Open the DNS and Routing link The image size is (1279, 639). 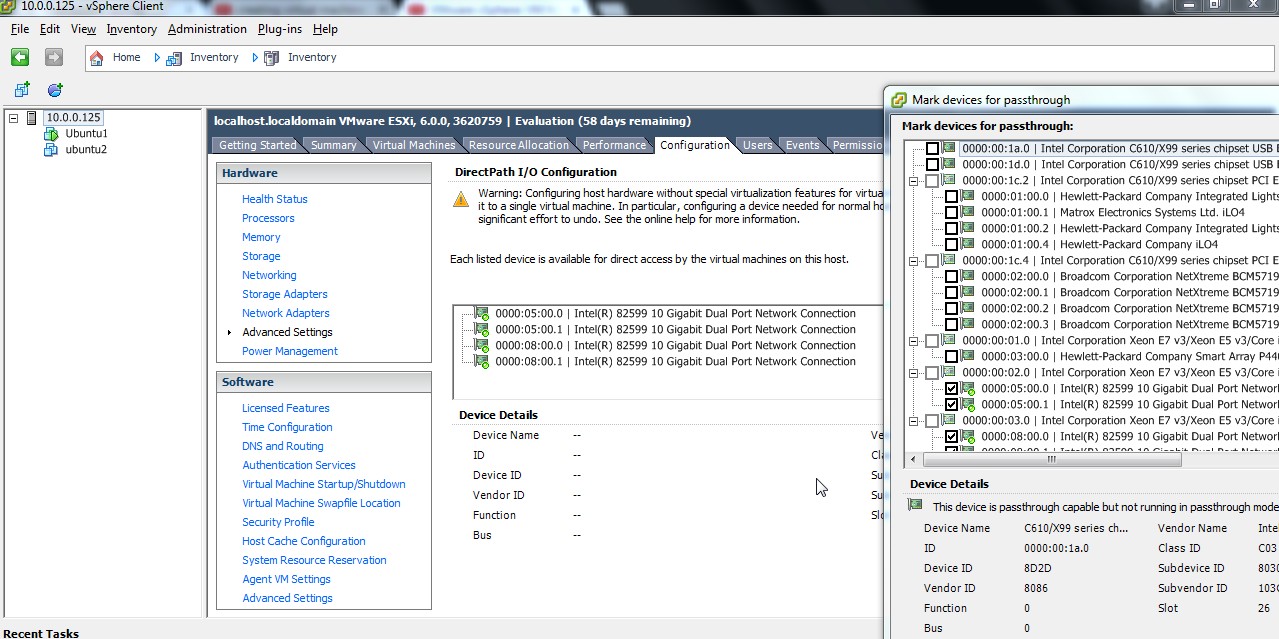[283, 446]
